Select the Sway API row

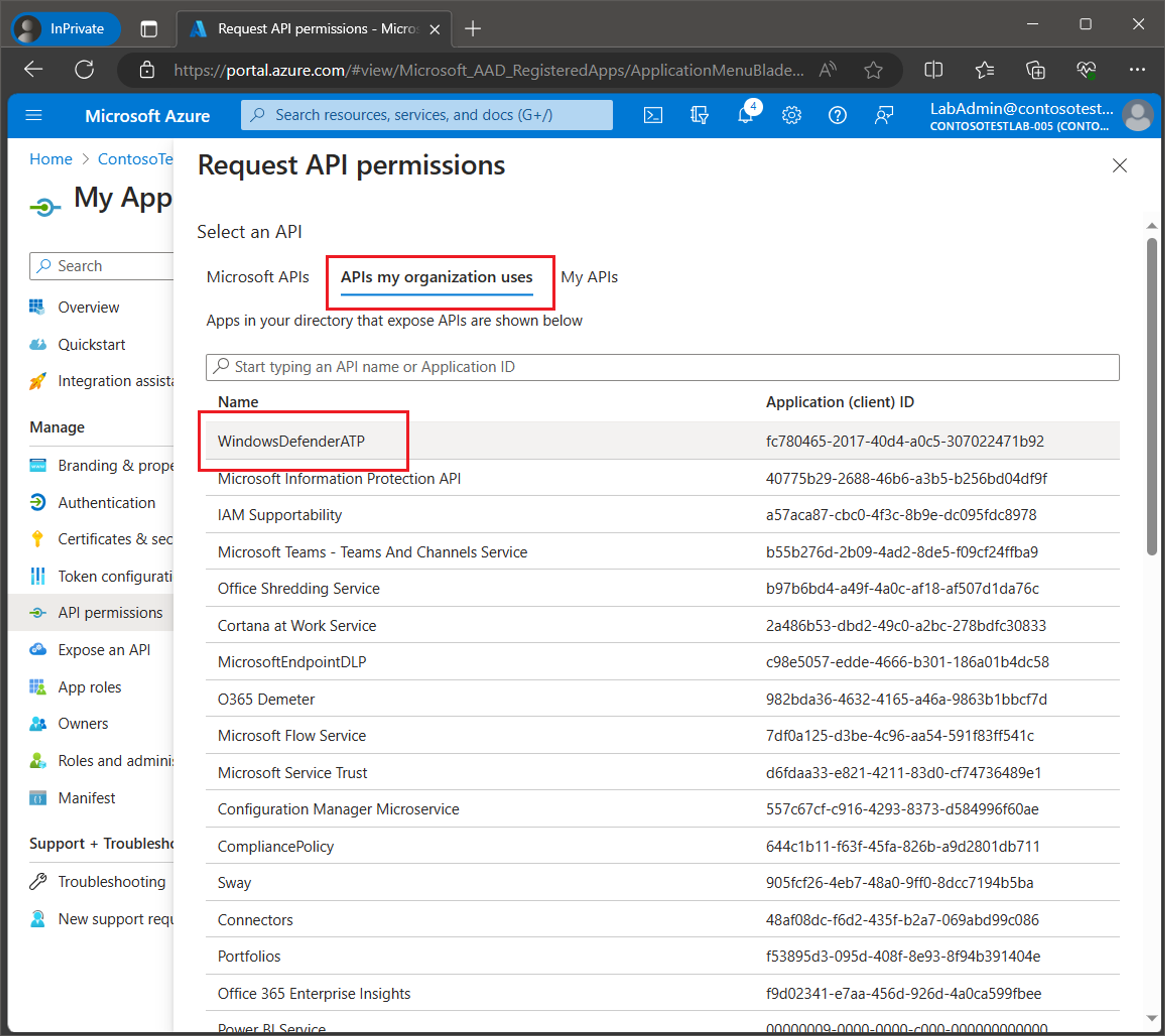[x=662, y=882]
